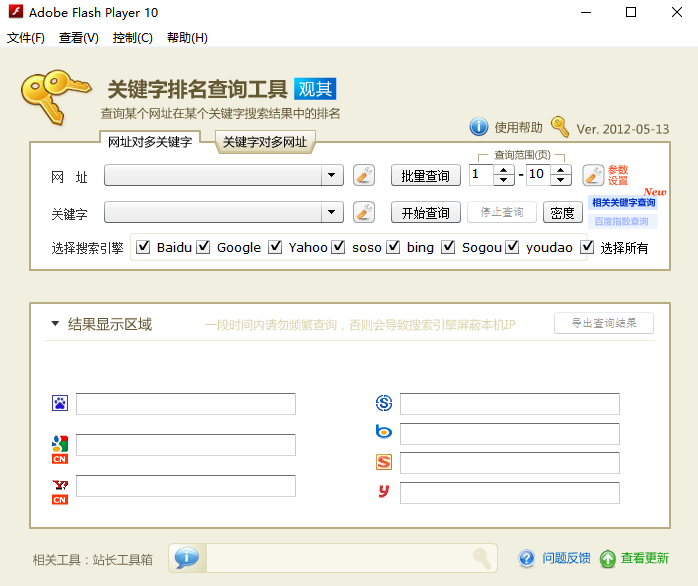This screenshot has width=698, height=586.
Task: Switch to 网址对多关键字 tab
Action: pos(150,142)
